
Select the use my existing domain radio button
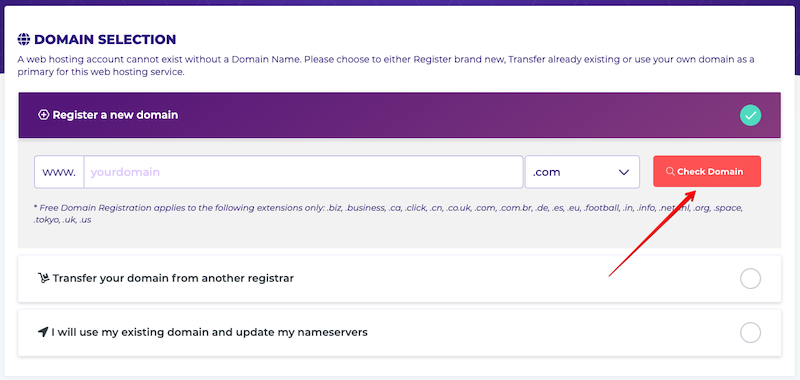click(750, 333)
